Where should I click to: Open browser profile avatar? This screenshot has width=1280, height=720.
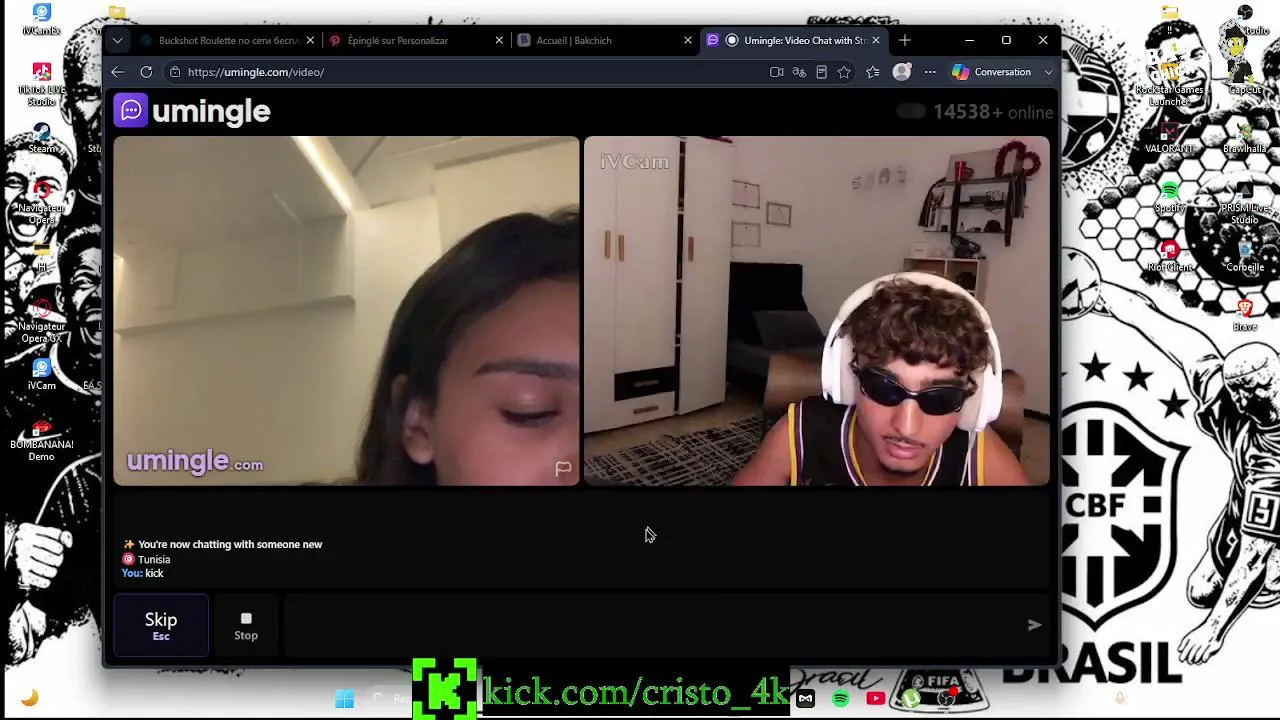[902, 72]
